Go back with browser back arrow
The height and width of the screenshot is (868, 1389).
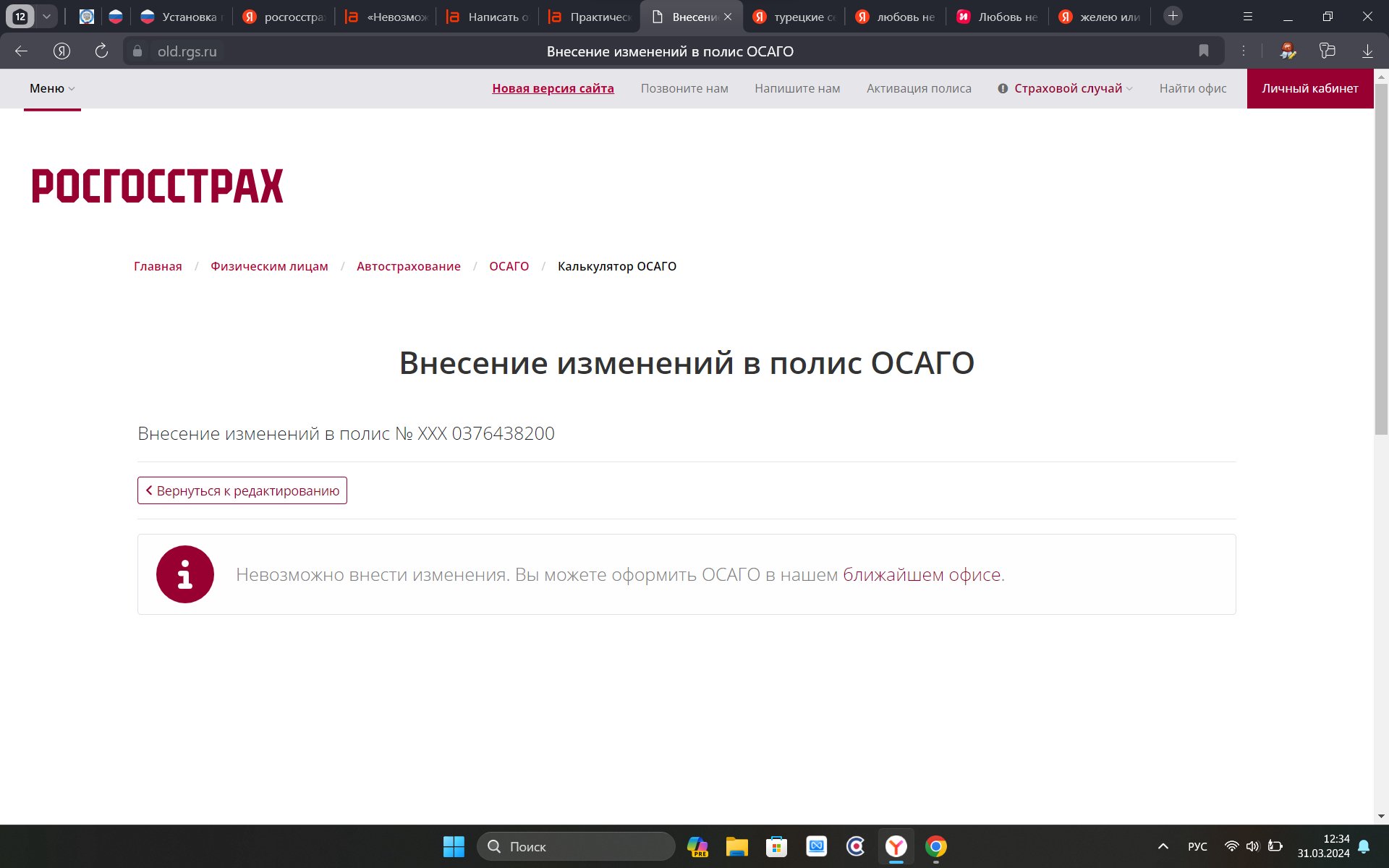pyautogui.click(x=21, y=51)
